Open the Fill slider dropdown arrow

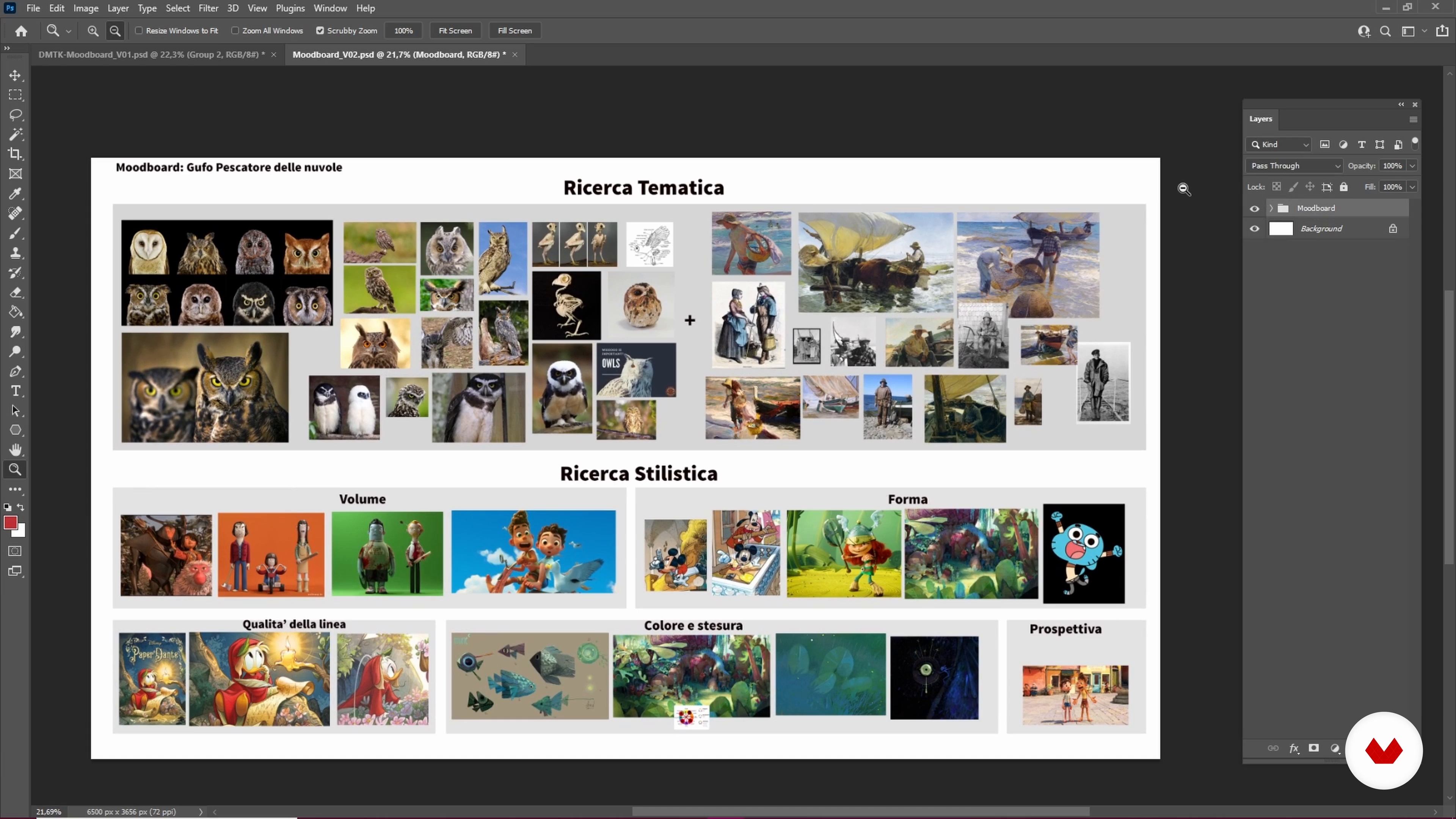pyautogui.click(x=1412, y=187)
